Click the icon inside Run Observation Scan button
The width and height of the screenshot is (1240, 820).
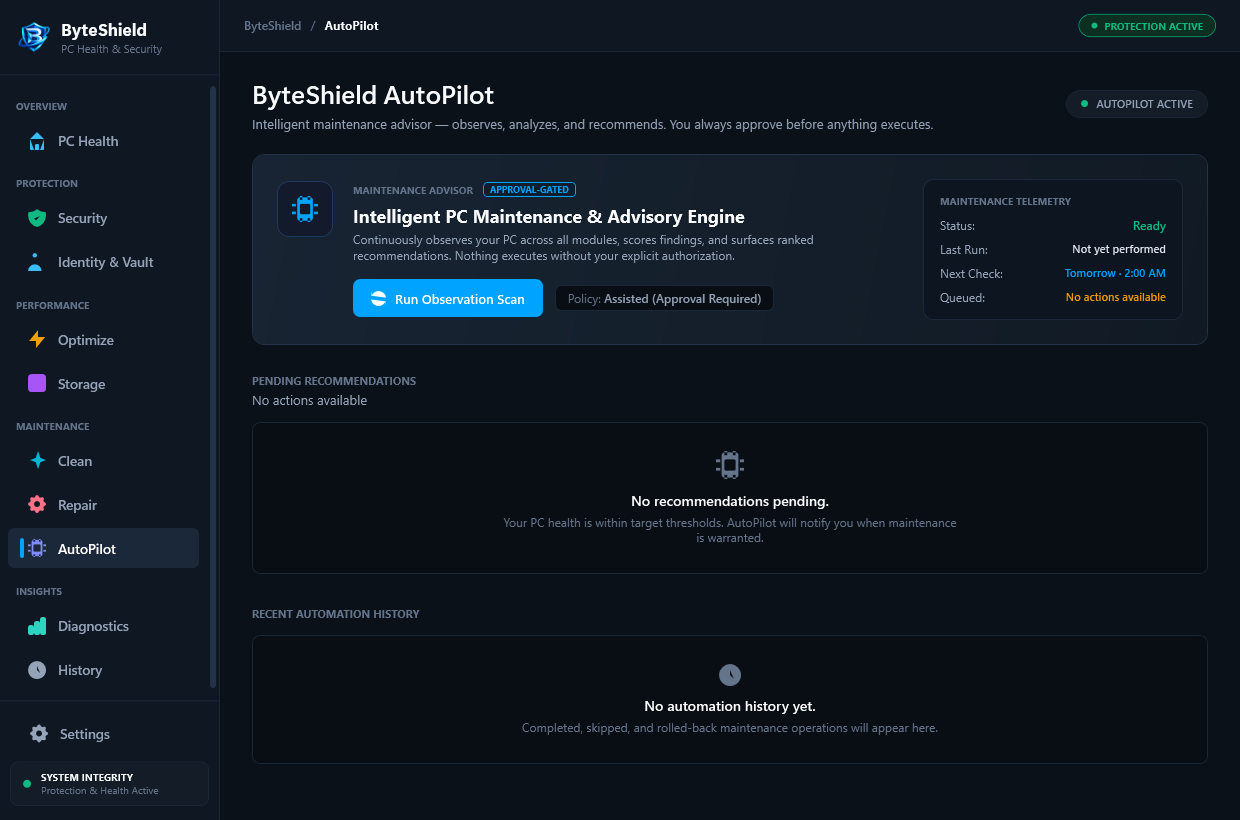(x=378, y=298)
